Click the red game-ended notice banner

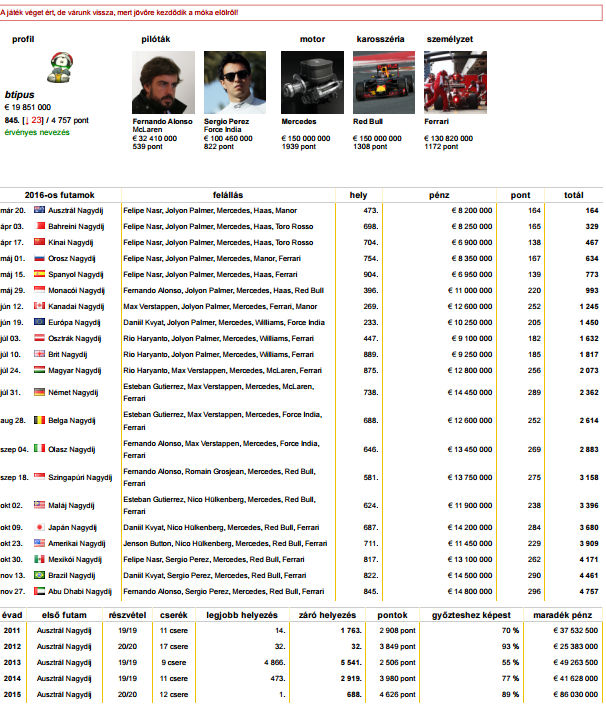301,13
